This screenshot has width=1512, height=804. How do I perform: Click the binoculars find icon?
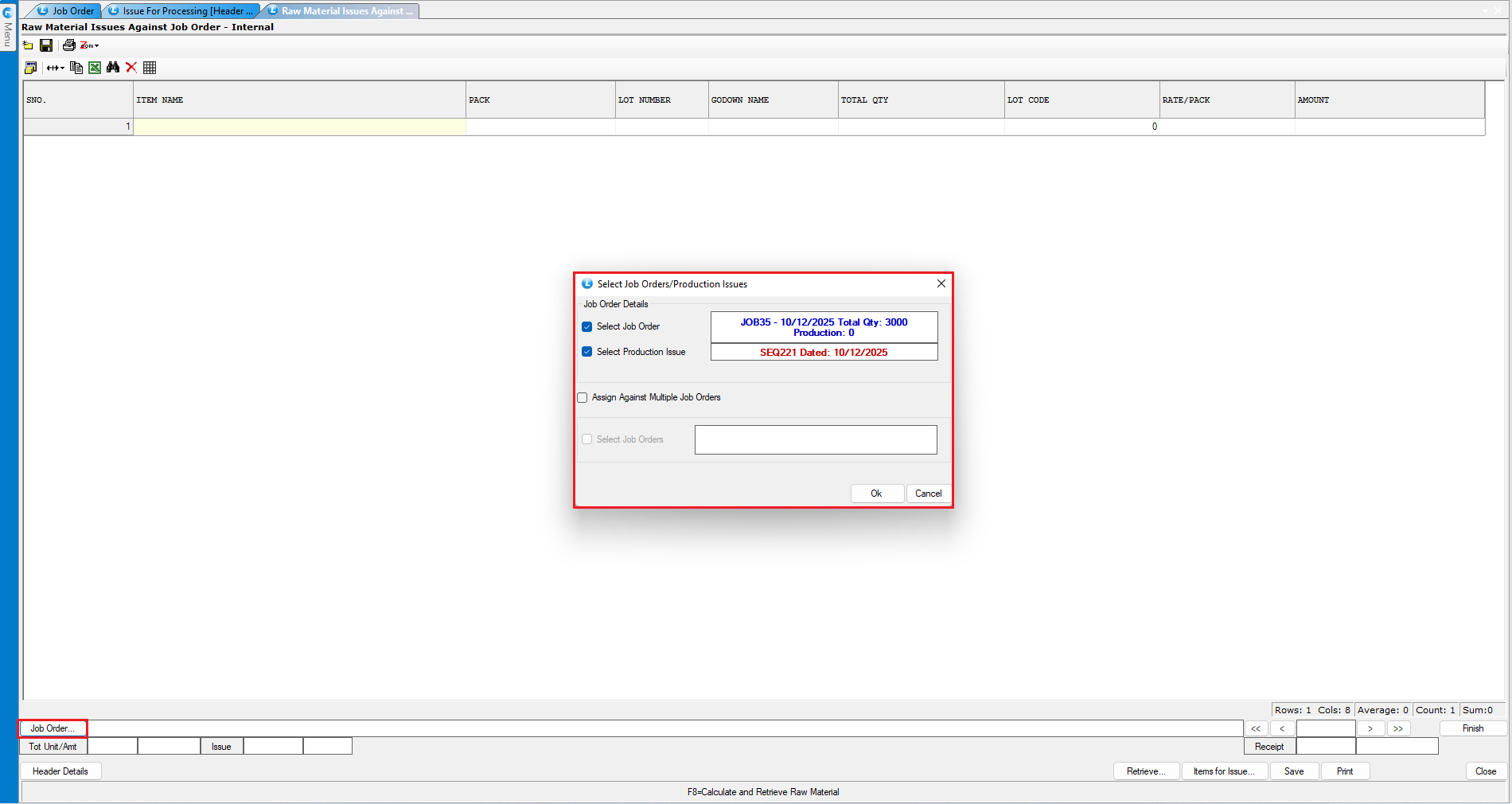point(113,68)
